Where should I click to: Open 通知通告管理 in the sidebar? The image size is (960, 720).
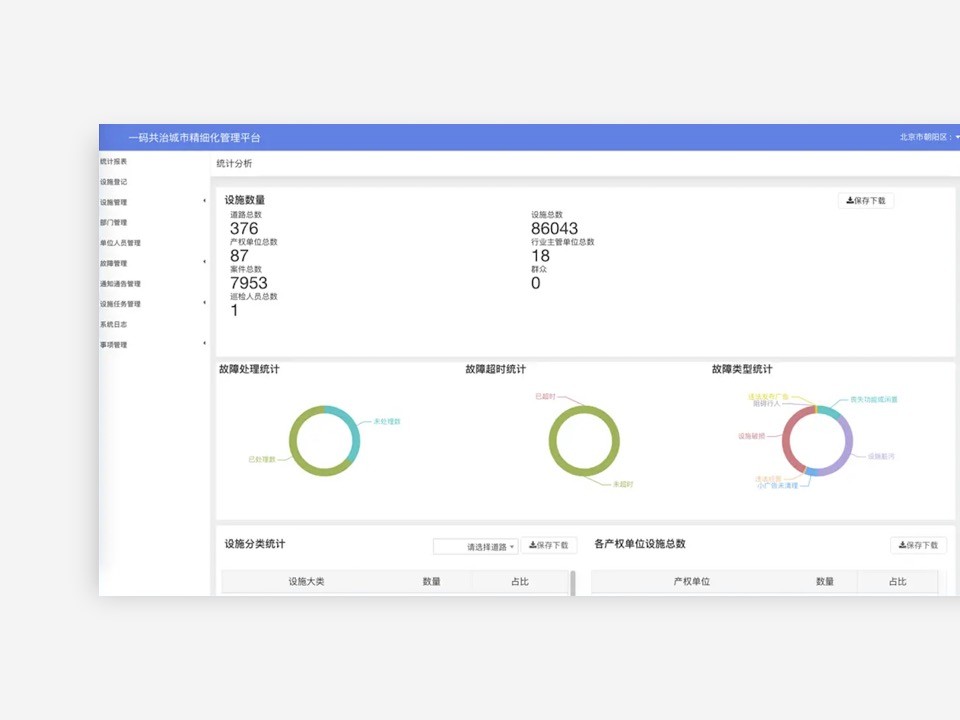point(121,284)
